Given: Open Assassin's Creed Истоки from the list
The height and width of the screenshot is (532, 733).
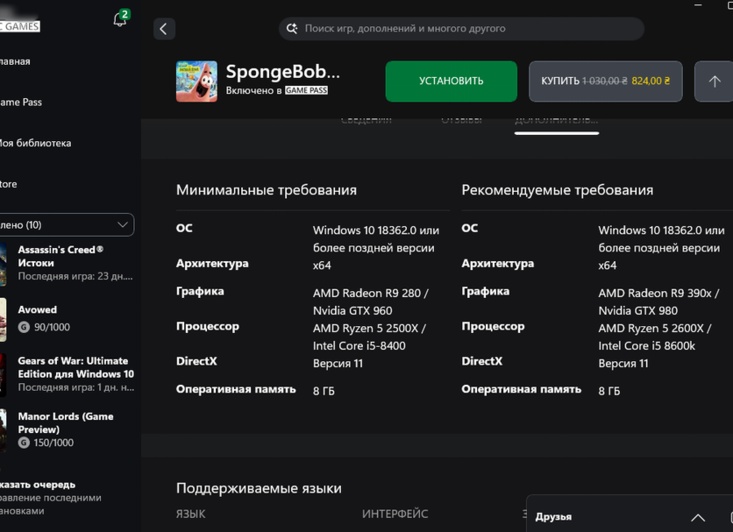Looking at the screenshot, I should (x=67, y=263).
